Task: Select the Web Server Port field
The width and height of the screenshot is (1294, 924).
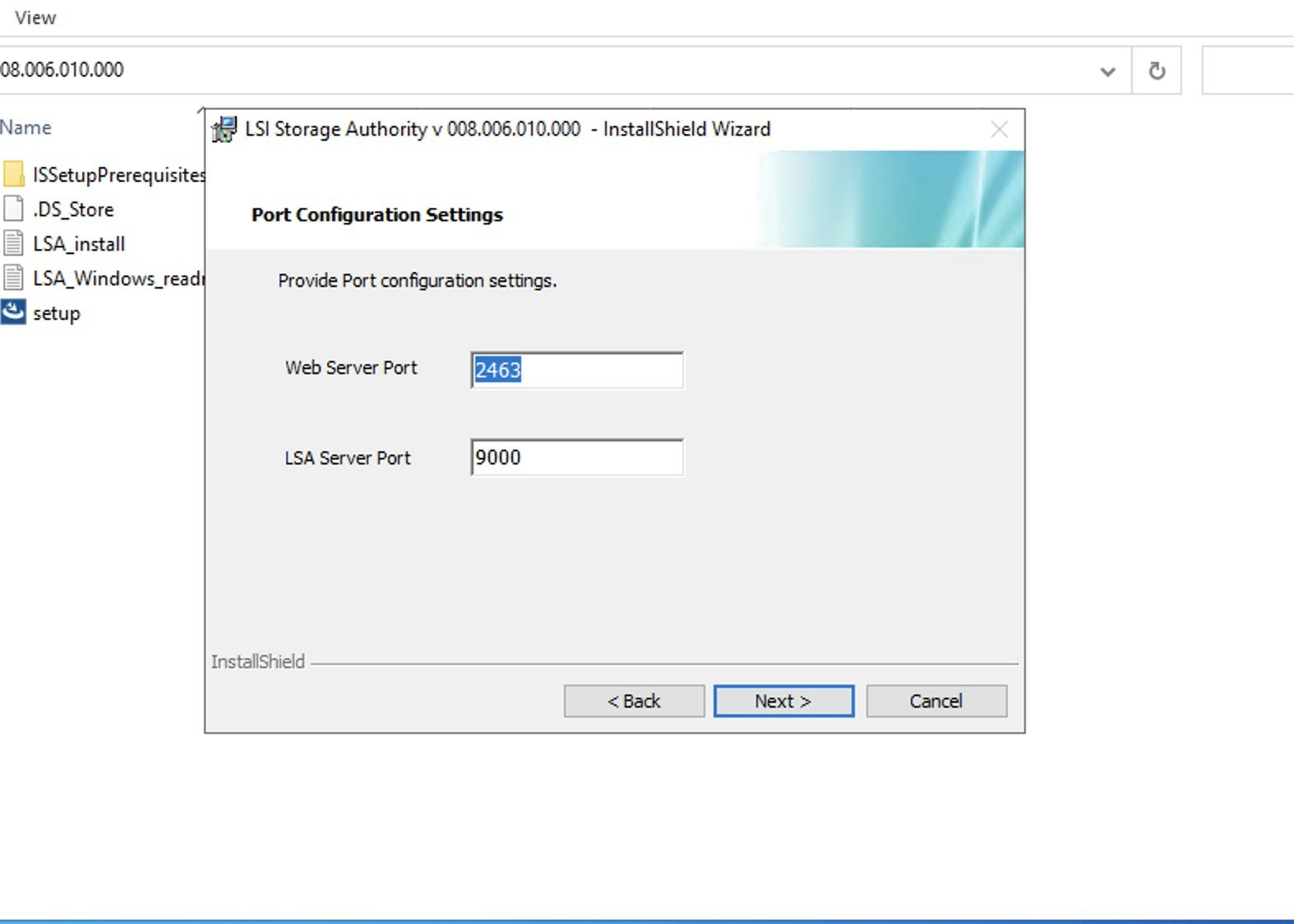Action: tap(576, 370)
